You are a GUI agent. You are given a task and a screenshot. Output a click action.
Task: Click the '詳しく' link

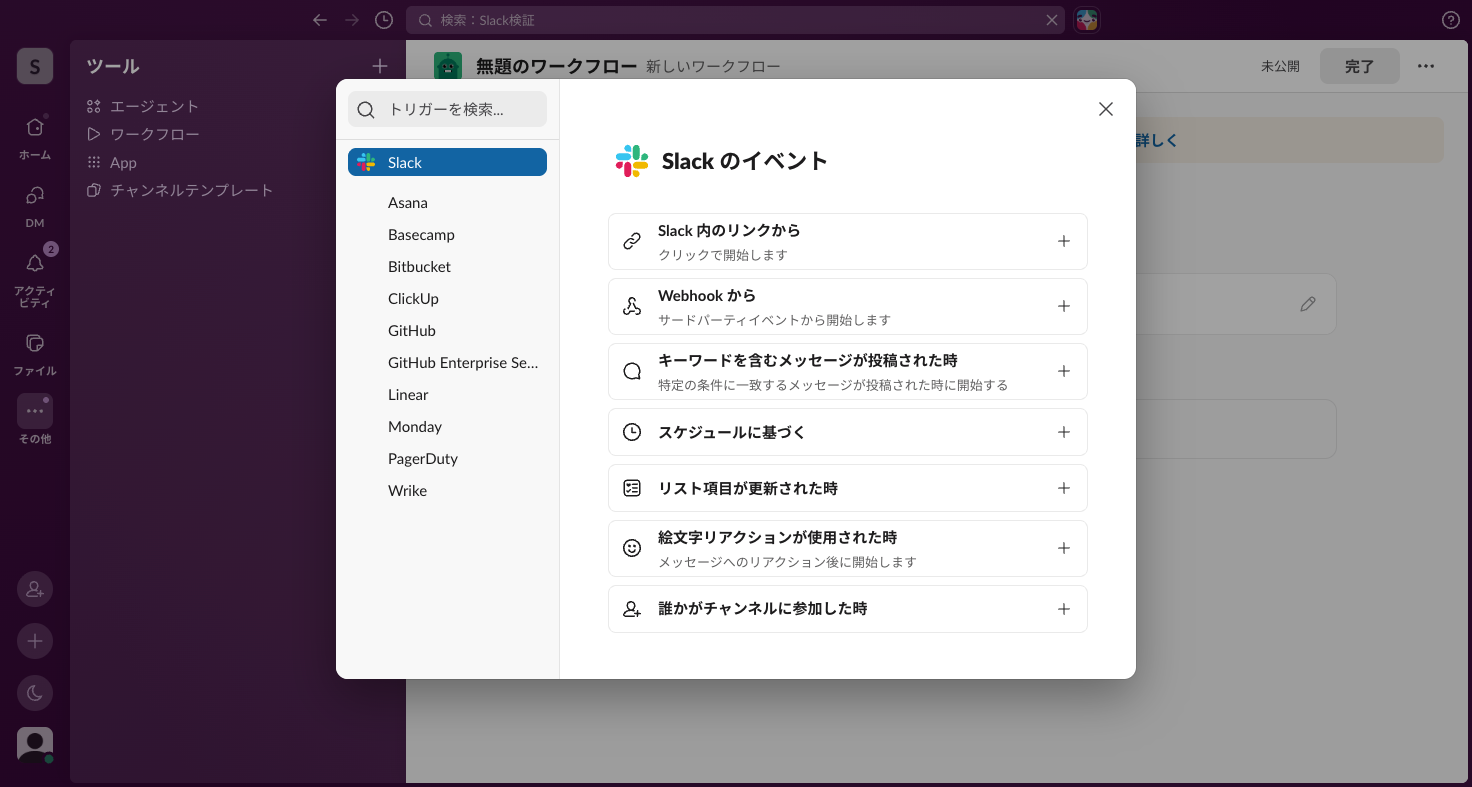click(x=1157, y=140)
